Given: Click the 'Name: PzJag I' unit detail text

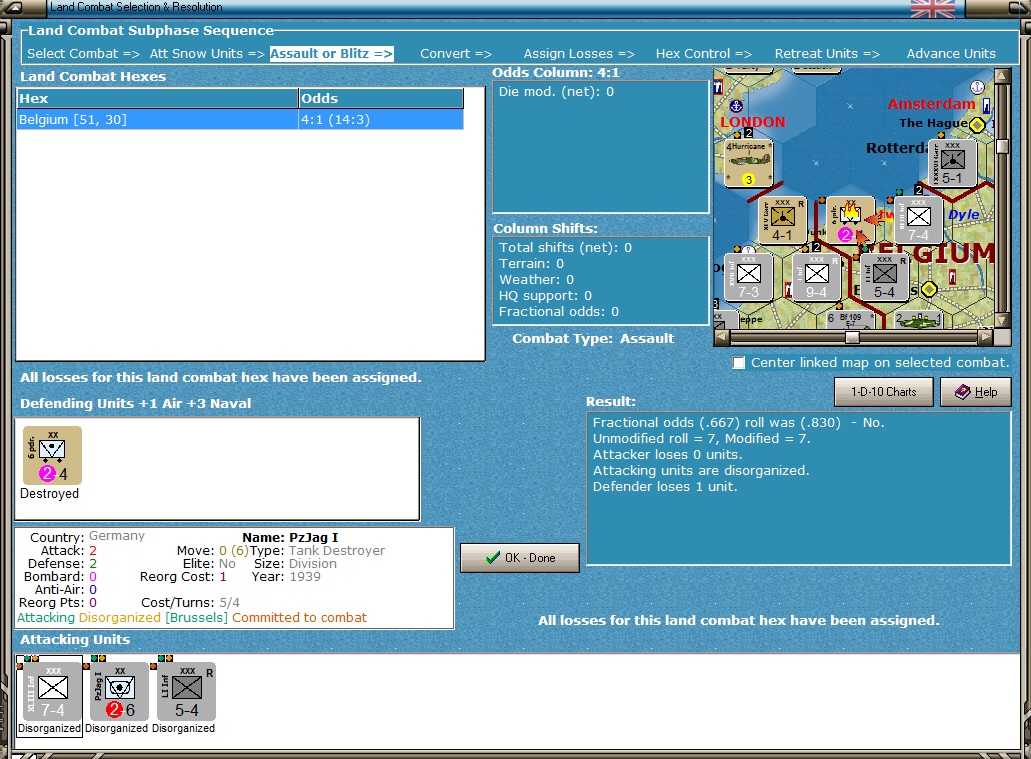Looking at the screenshot, I should pyautogui.click(x=290, y=537).
